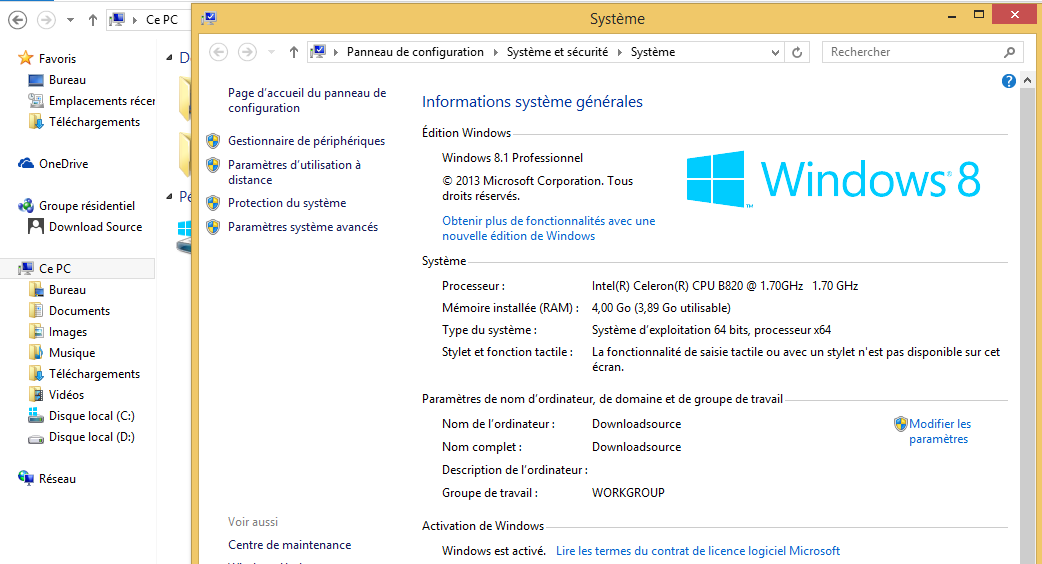Click the Images folder icon
The image size is (1042, 564).
coord(36,331)
